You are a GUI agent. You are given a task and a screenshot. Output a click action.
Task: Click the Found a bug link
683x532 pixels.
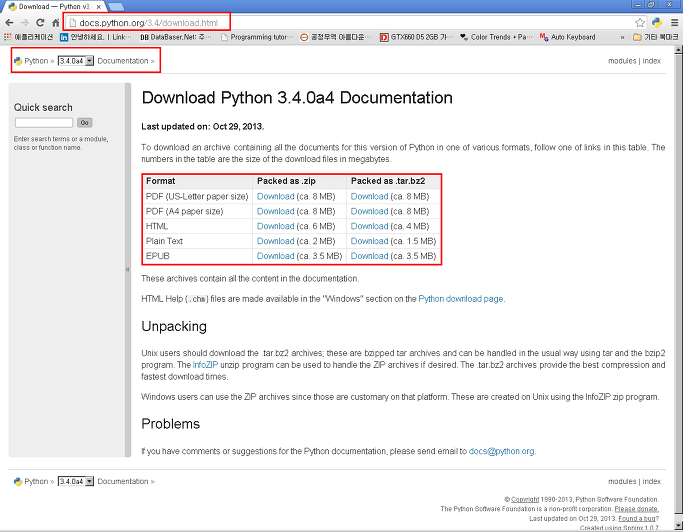tap(637, 518)
